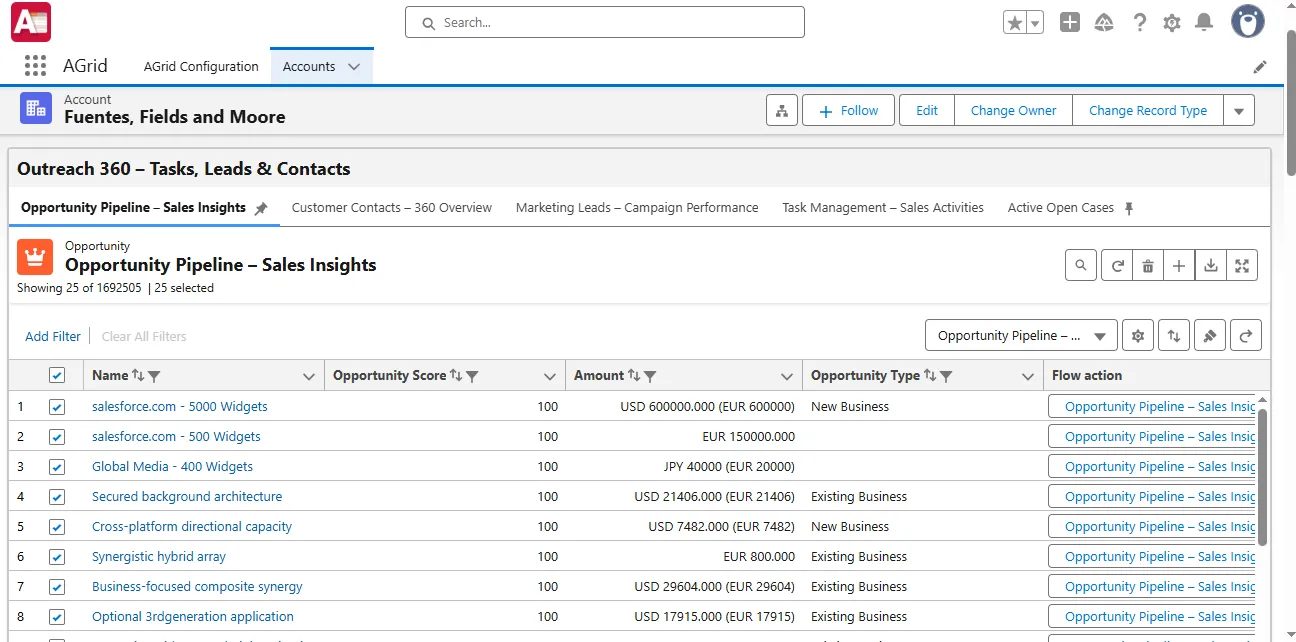
Task: Open Favorites list dropdown arrow
Action: [1035, 23]
